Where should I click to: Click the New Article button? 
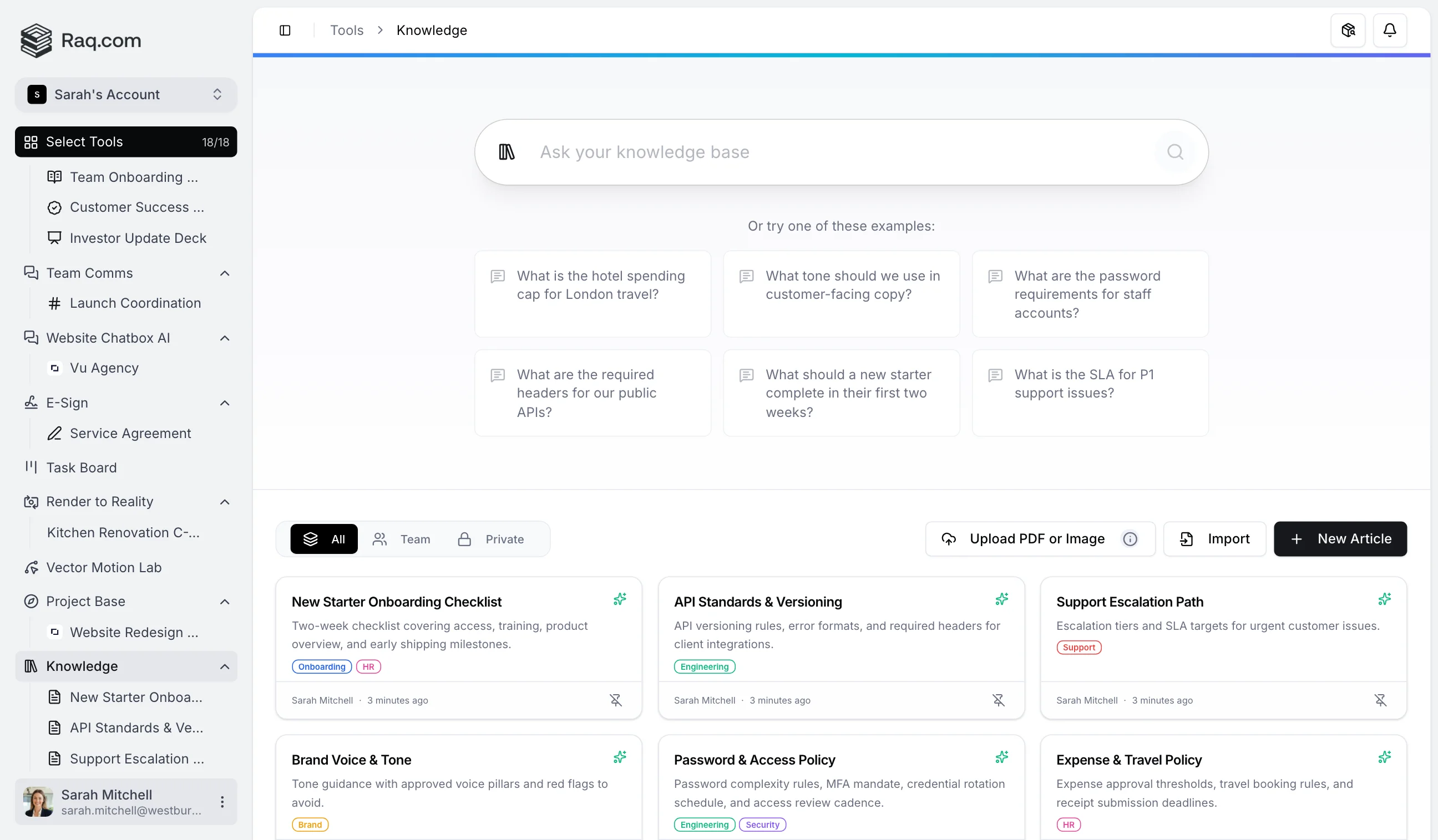1340,539
